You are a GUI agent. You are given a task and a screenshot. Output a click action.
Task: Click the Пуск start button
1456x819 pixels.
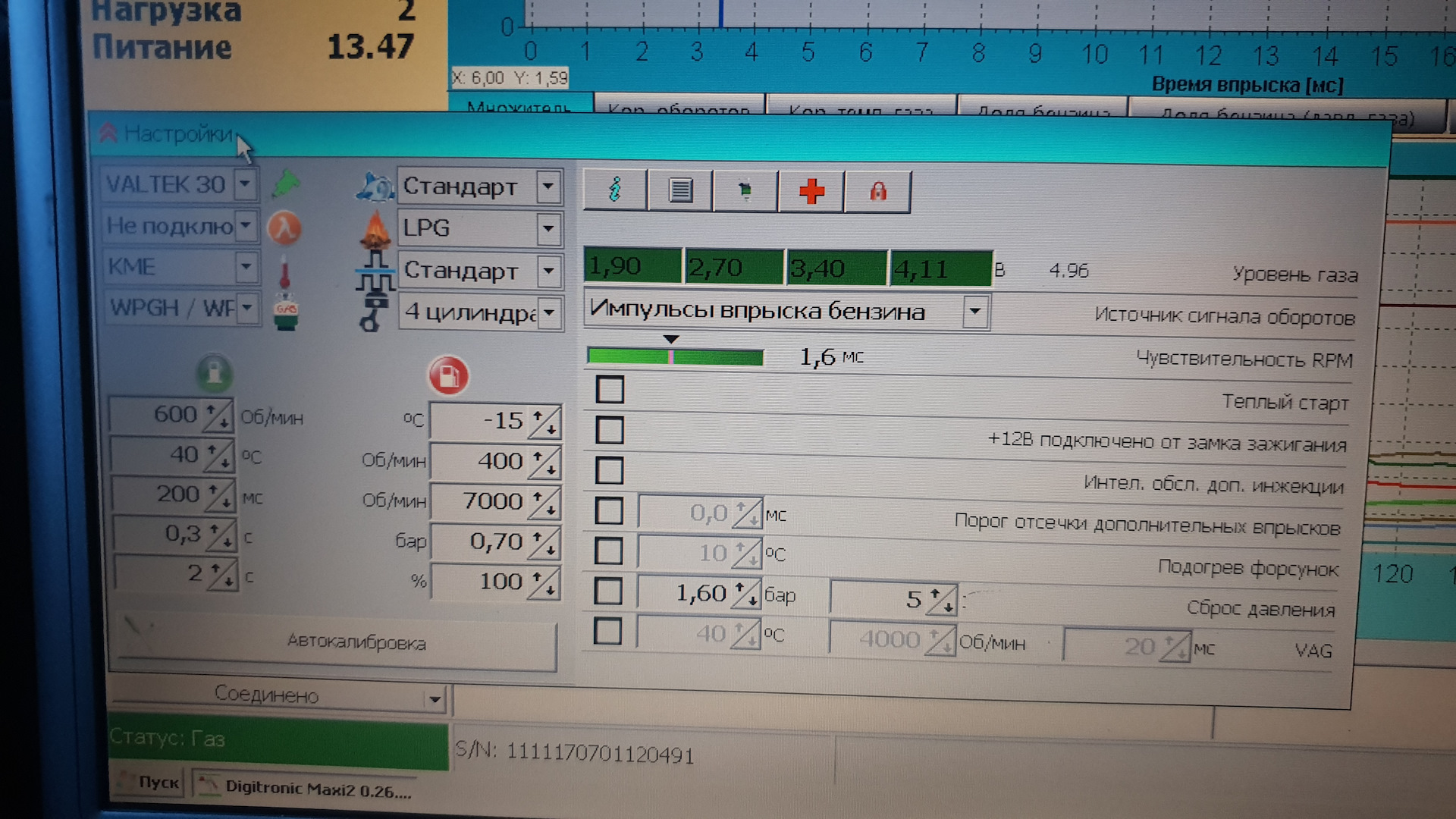149,782
